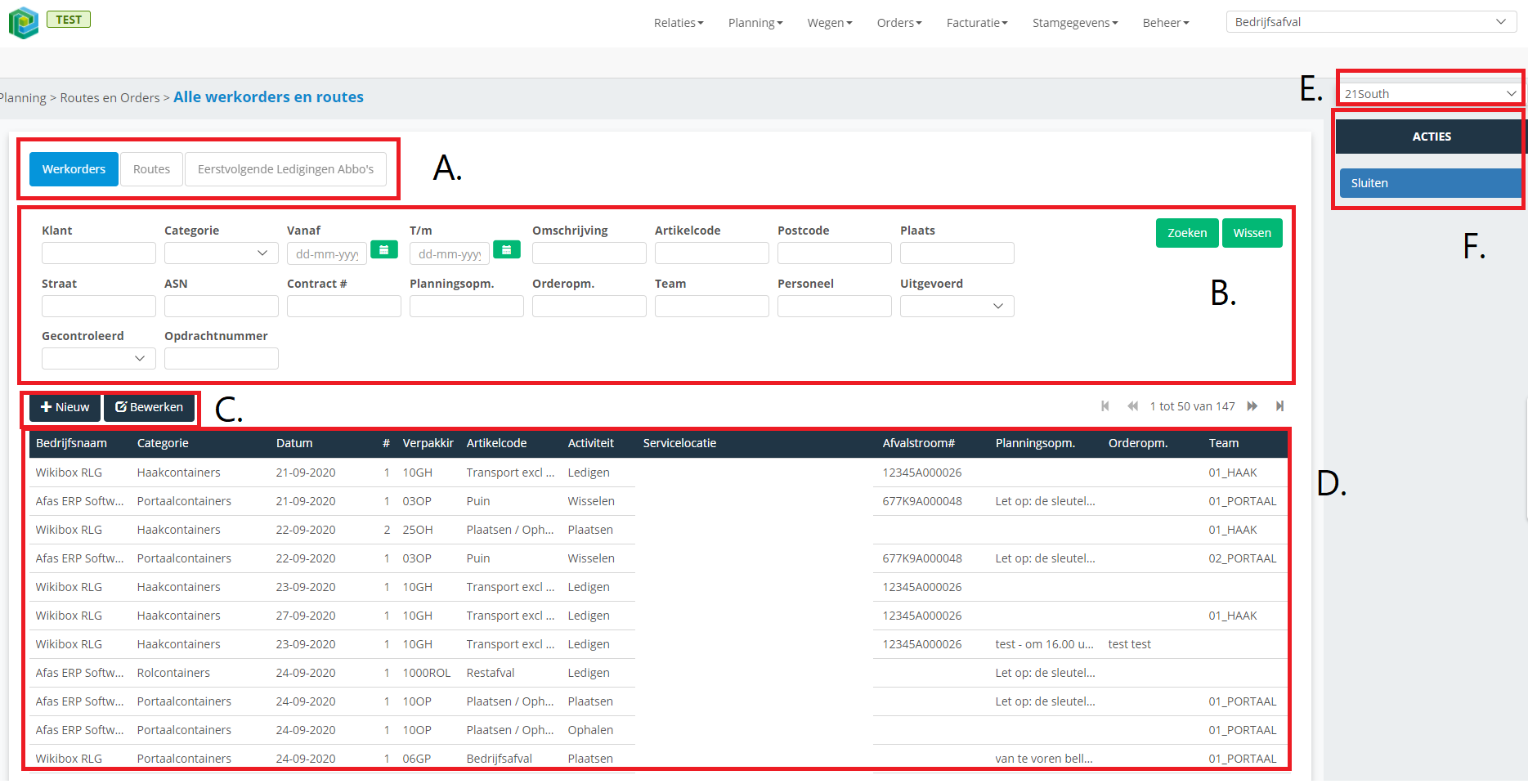Open the Facturatie menu
The image size is (1528, 784).
[977, 23]
